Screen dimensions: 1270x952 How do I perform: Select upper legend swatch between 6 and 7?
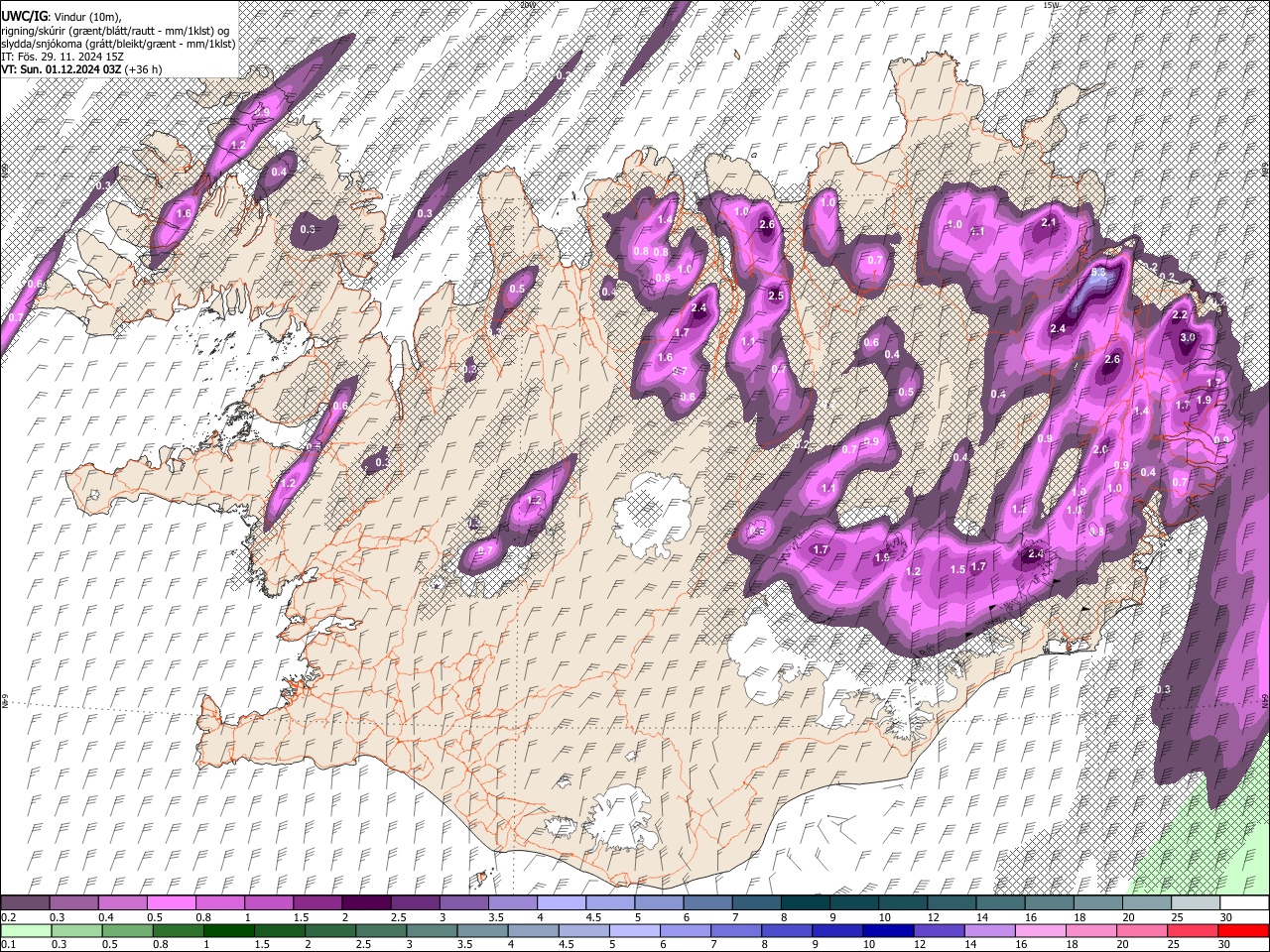(x=706, y=902)
